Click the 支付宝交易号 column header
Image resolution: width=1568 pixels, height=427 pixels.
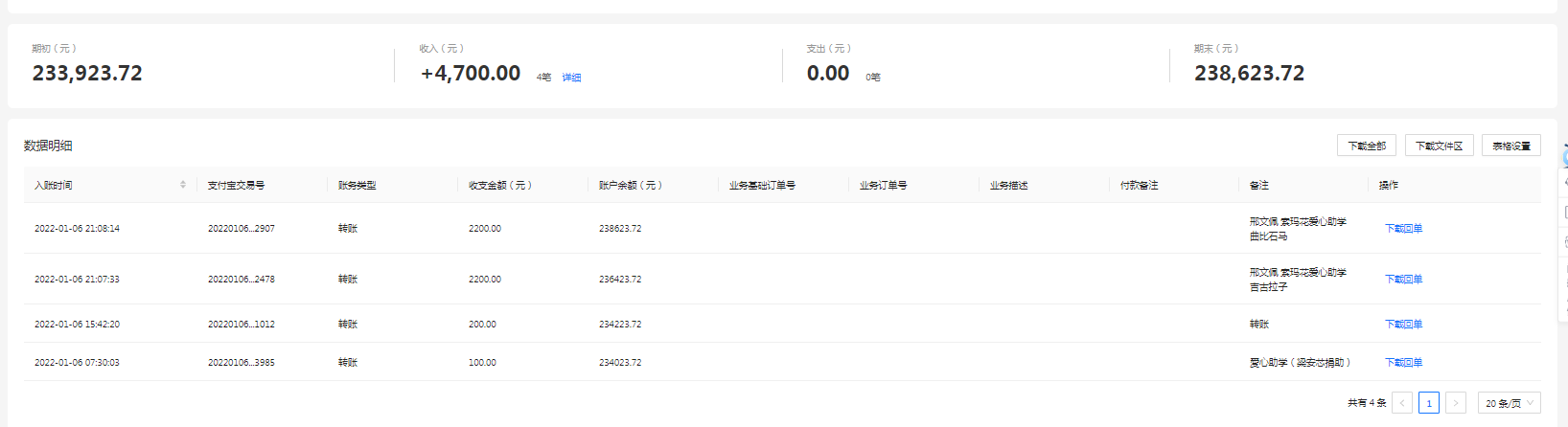tap(236, 185)
